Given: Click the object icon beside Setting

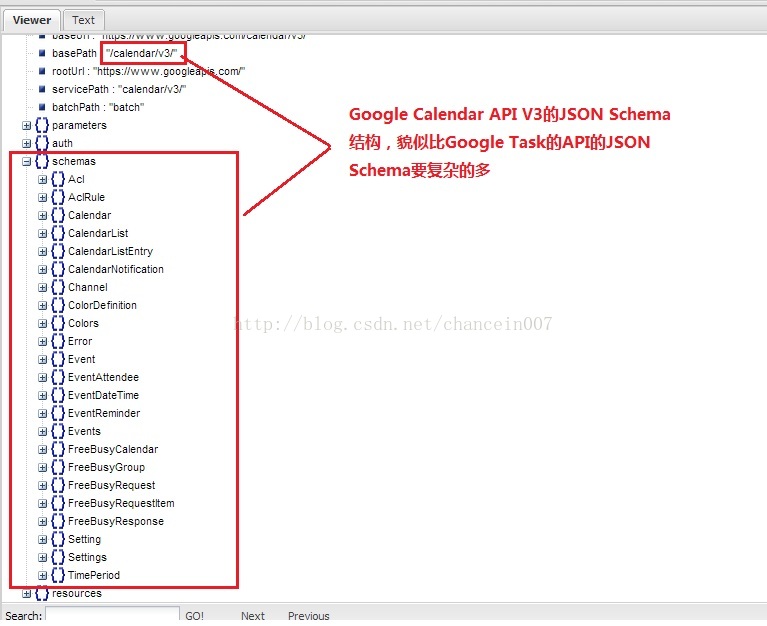Looking at the screenshot, I should (x=58, y=539).
